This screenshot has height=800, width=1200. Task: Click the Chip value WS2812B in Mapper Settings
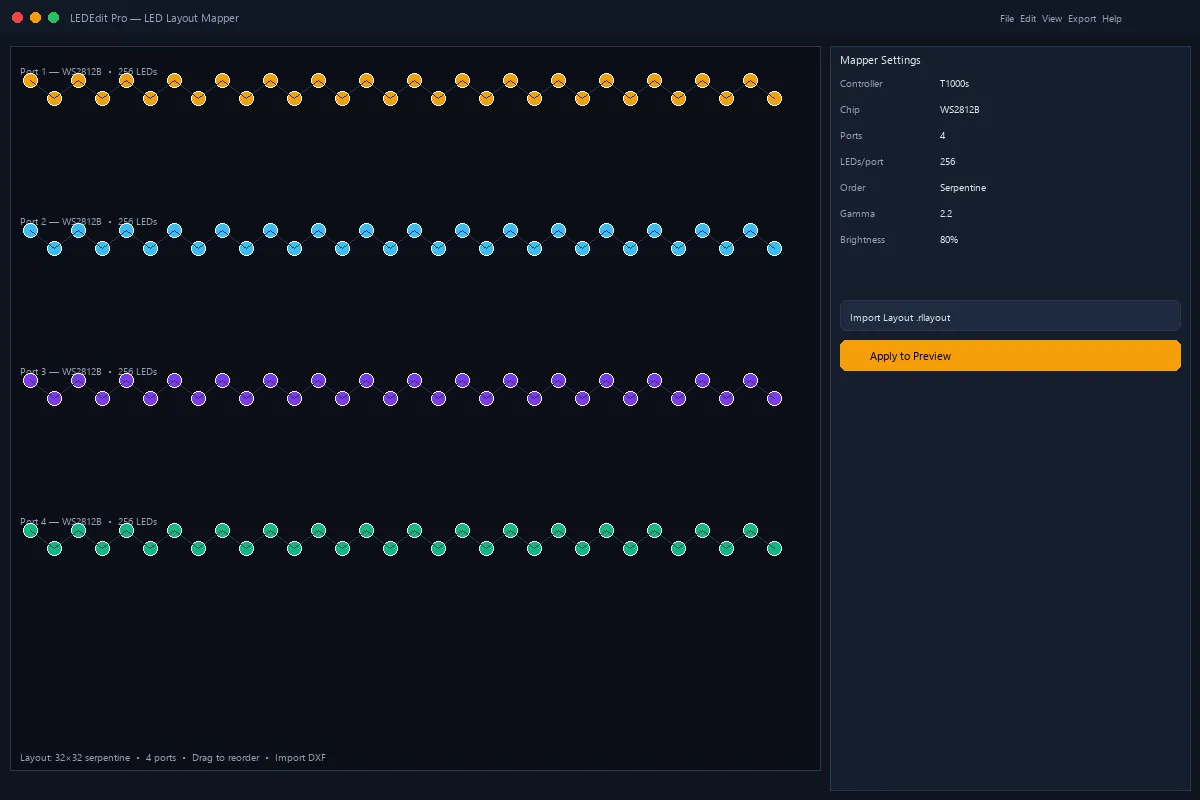click(x=960, y=110)
